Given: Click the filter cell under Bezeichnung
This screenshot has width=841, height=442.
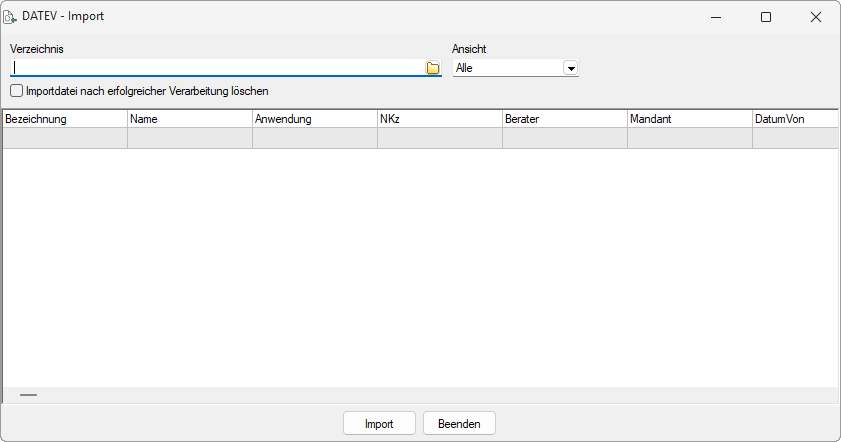Looking at the screenshot, I should point(65,139).
